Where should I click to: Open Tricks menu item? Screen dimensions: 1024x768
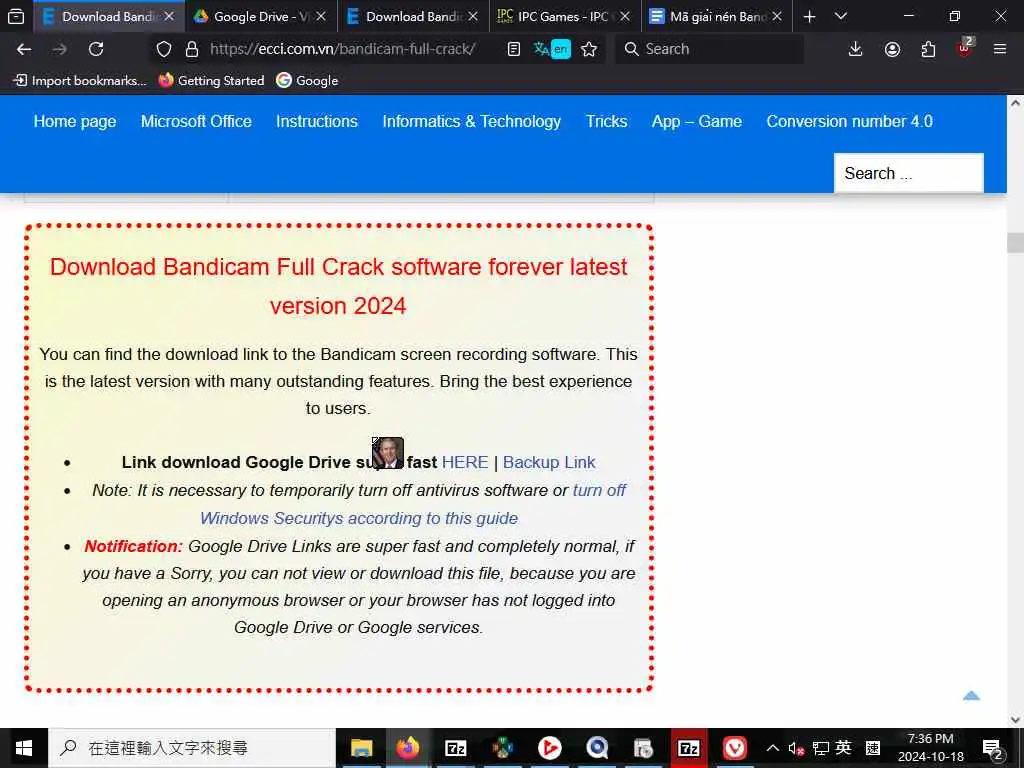coord(606,121)
